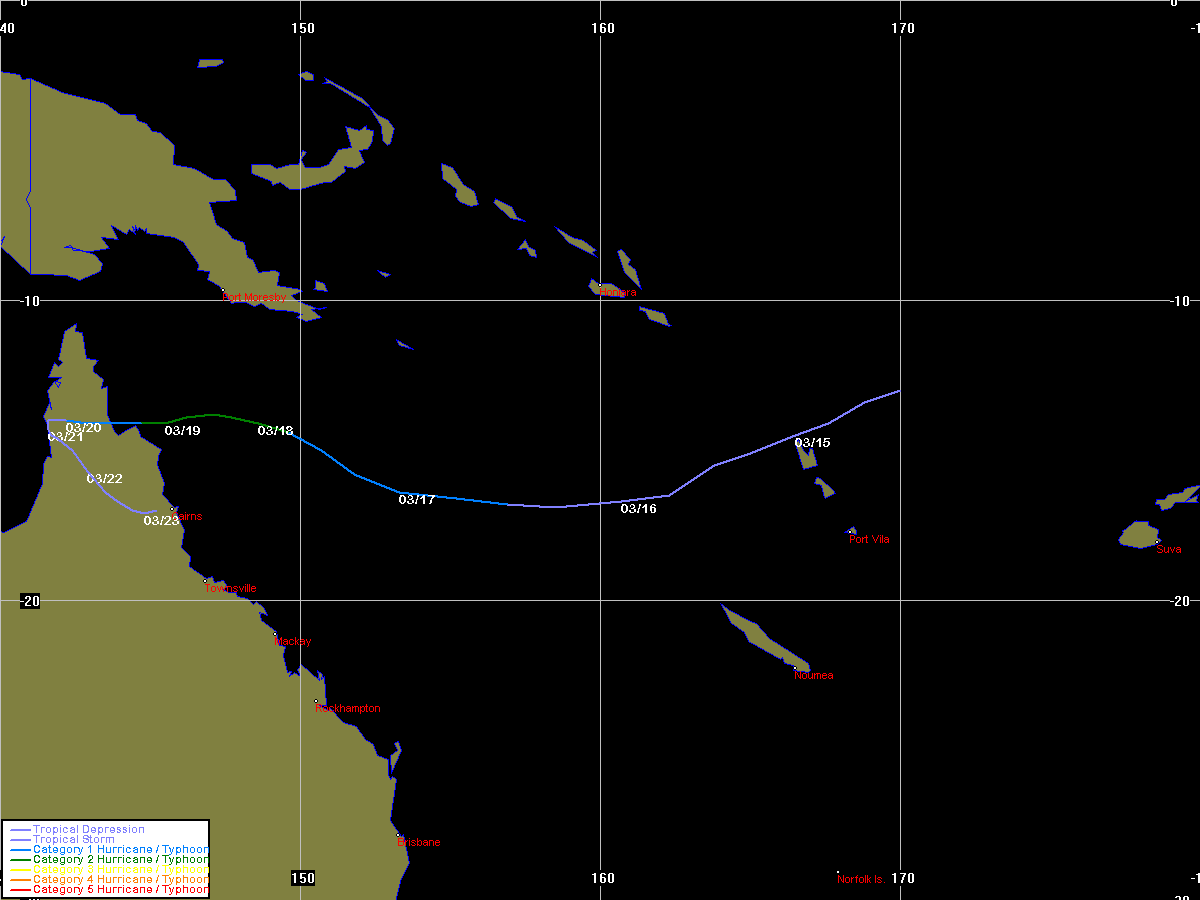
Task: Click the 03/23 date marker near Cairns
Action: coord(161,520)
